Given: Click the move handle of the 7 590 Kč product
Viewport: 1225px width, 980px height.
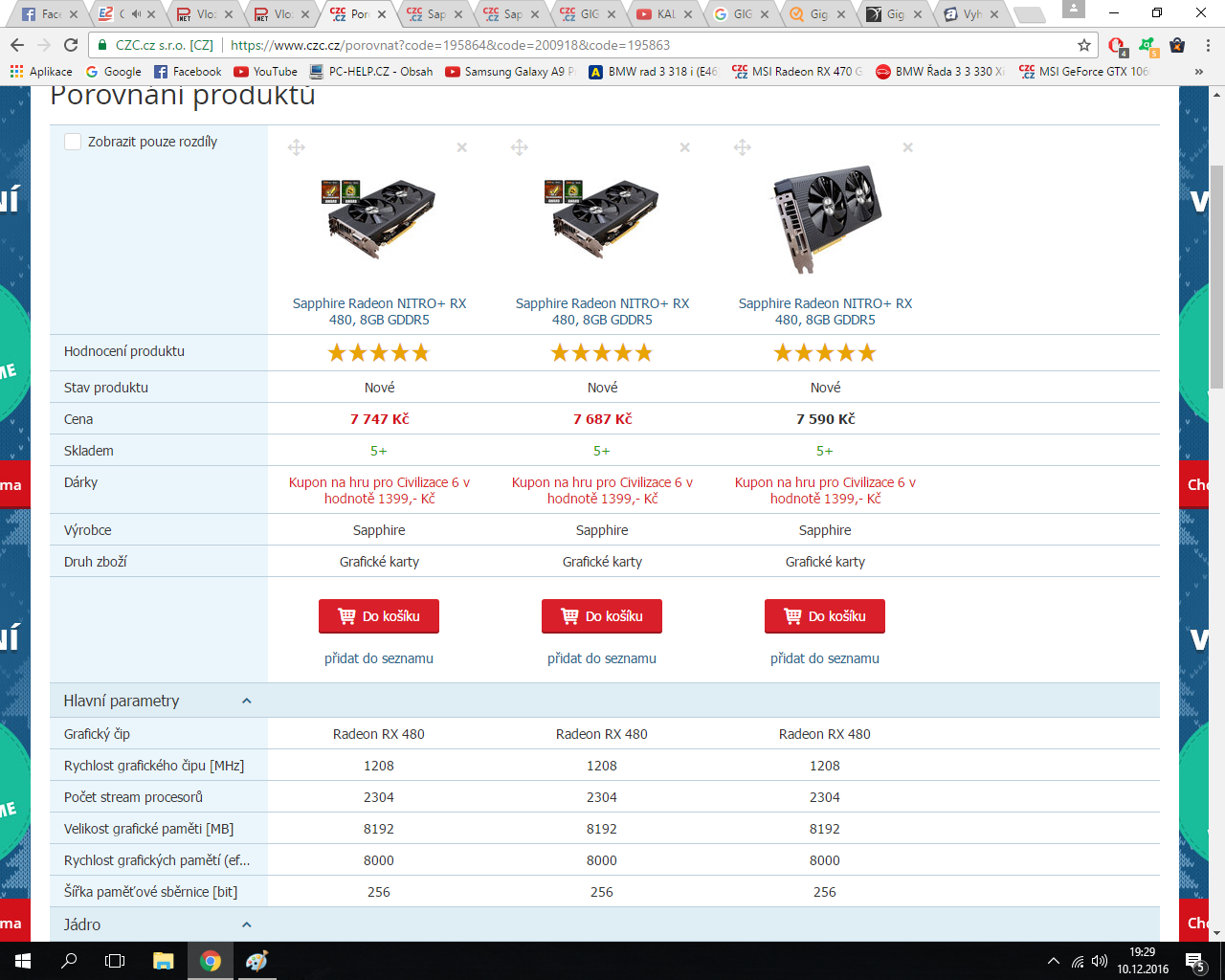Looking at the screenshot, I should 743,147.
